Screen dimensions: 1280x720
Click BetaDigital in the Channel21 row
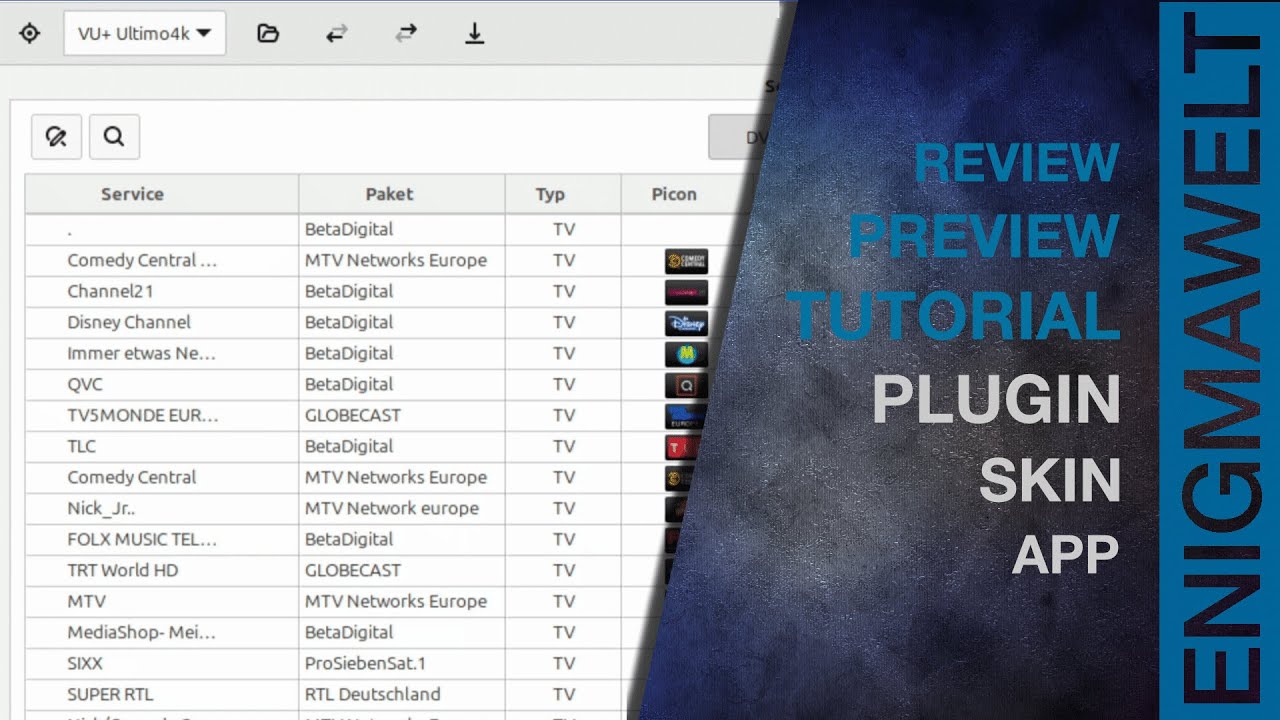tap(349, 291)
